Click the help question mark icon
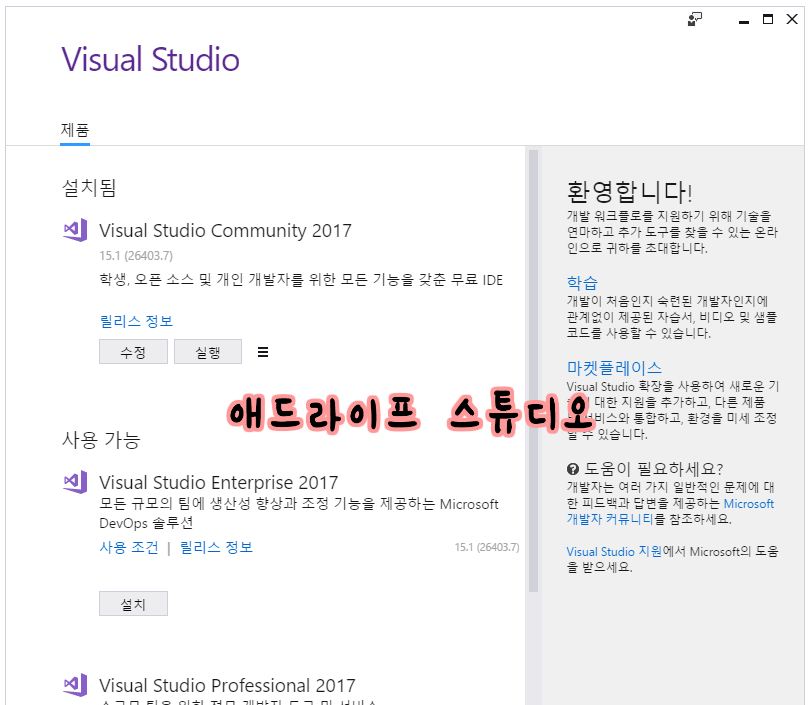 (x=573, y=469)
